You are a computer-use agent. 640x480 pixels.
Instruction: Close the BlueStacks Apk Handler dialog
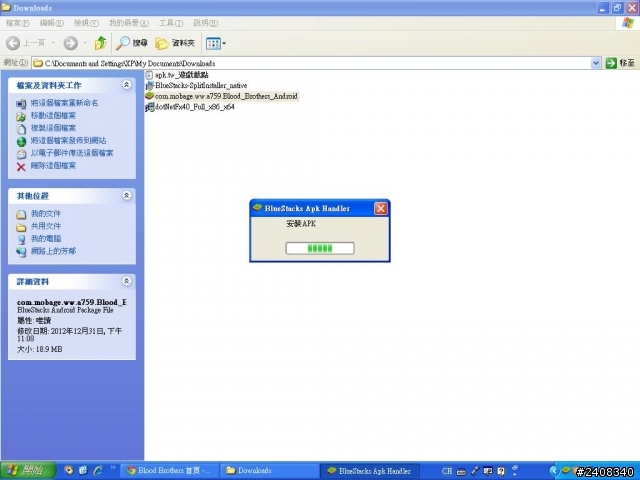(381, 209)
